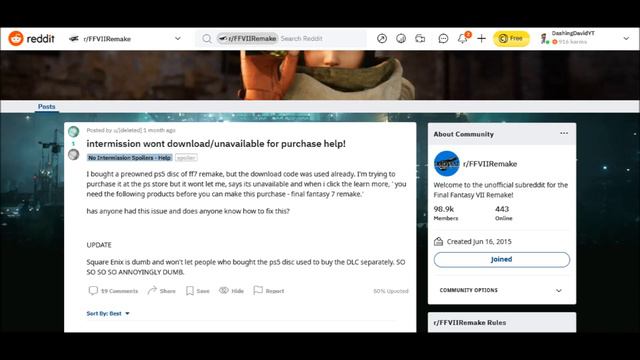Click the search magnifier icon

(207, 39)
